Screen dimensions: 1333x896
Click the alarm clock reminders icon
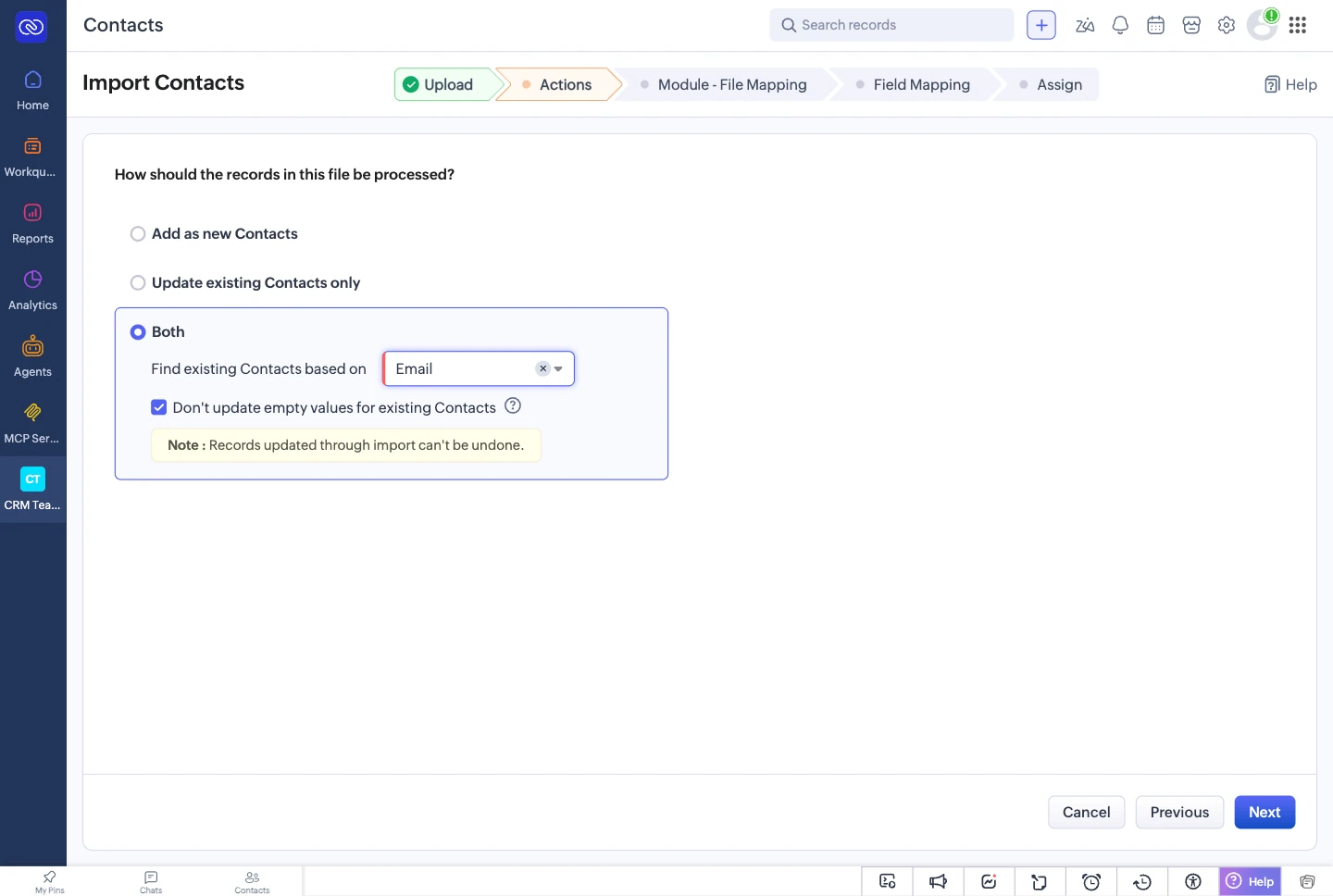click(x=1091, y=881)
